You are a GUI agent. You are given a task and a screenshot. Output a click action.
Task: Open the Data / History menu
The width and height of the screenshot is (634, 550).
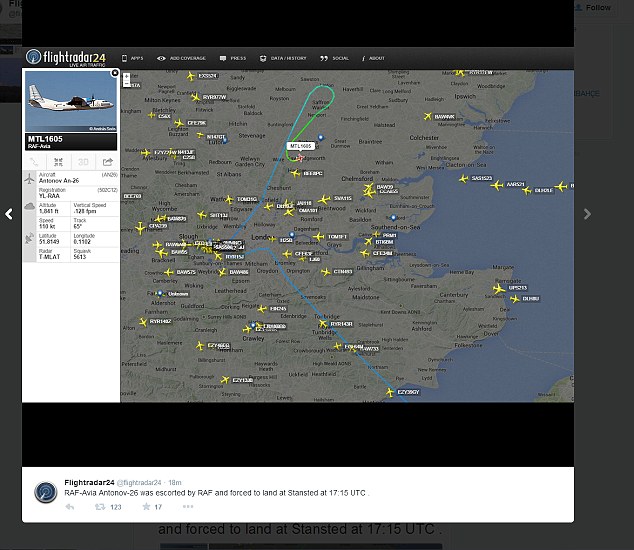pyautogui.click(x=283, y=58)
